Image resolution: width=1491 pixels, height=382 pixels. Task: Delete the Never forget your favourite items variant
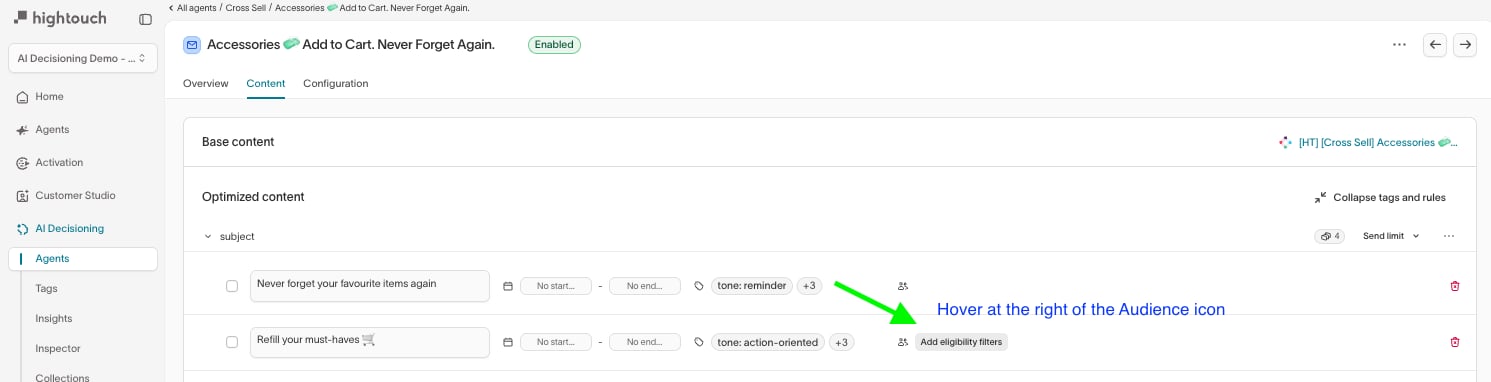(1455, 286)
